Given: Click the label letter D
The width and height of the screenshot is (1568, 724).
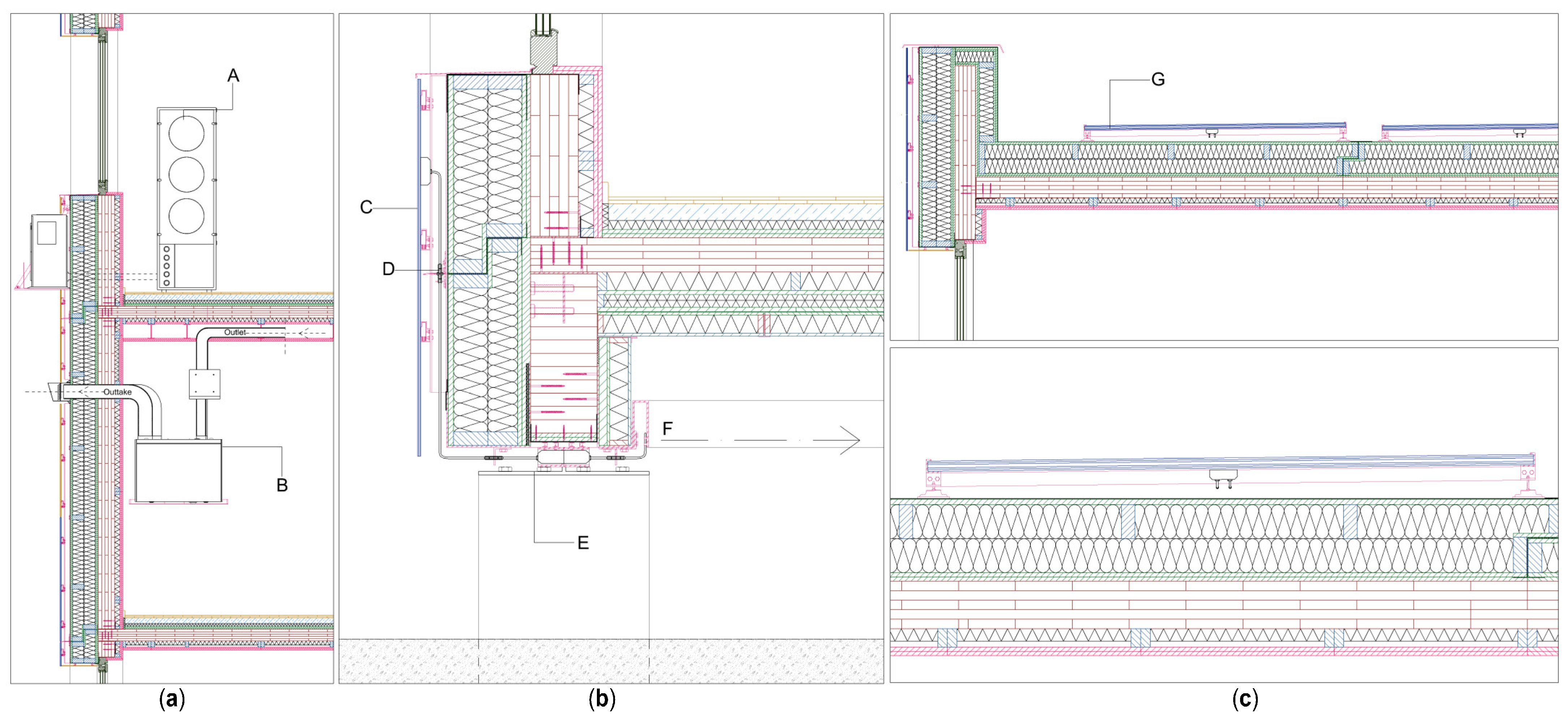Looking at the screenshot, I should tap(388, 269).
